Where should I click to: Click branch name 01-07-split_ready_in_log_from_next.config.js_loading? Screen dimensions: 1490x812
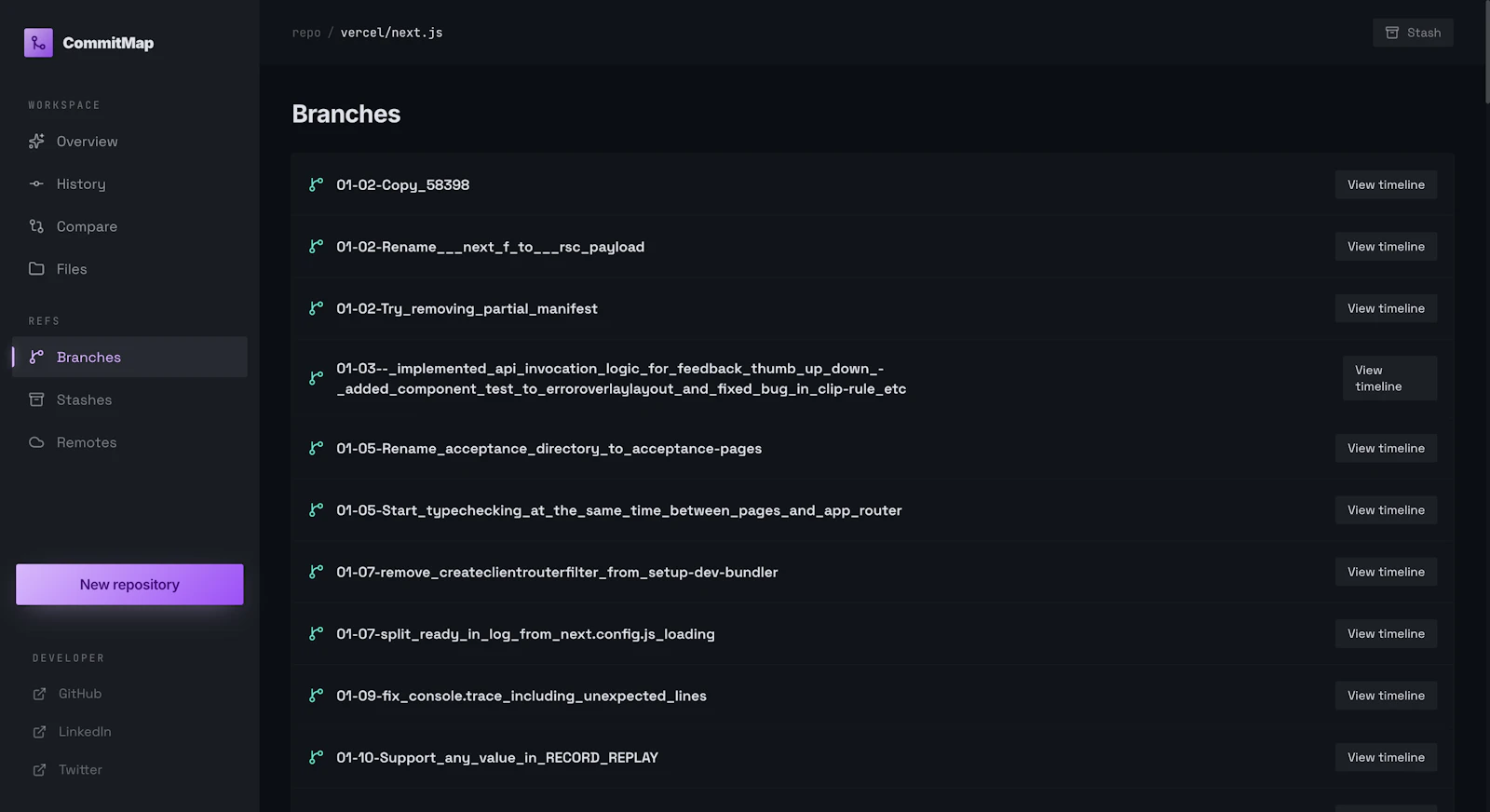pyautogui.click(x=525, y=634)
